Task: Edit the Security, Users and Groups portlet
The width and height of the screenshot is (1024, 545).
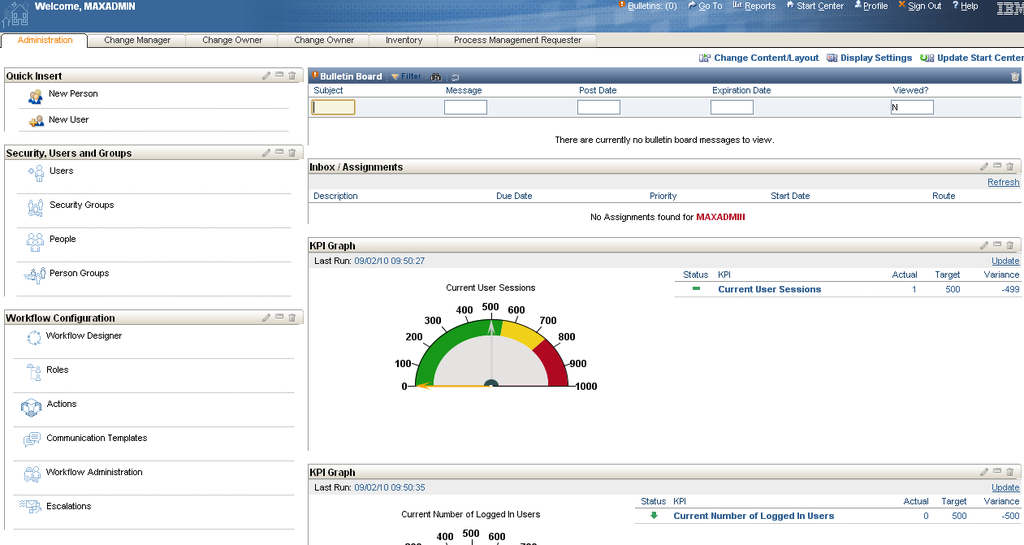Action: pyautogui.click(x=266, y=153)
